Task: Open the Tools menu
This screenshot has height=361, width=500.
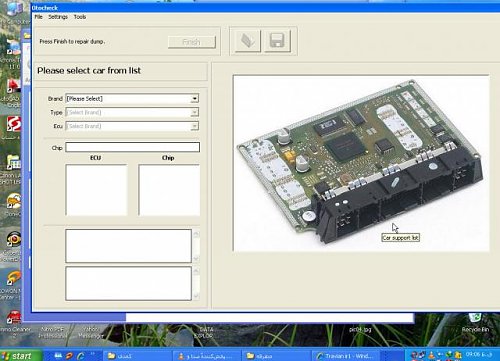Action: coord(80,17)
